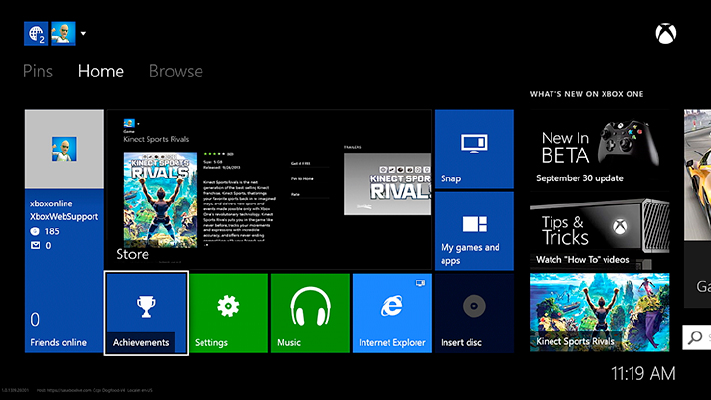Open My games and apps tile
This screenshot has width=711, height=400.
coord(474,231)
